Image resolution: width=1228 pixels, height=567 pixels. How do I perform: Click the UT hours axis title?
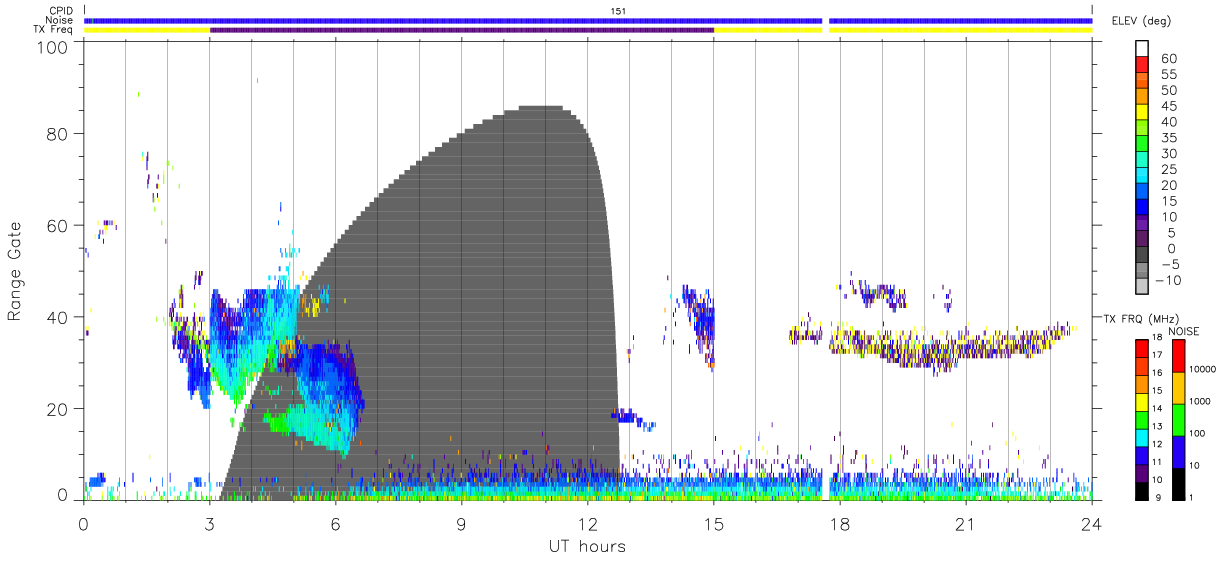587,546
